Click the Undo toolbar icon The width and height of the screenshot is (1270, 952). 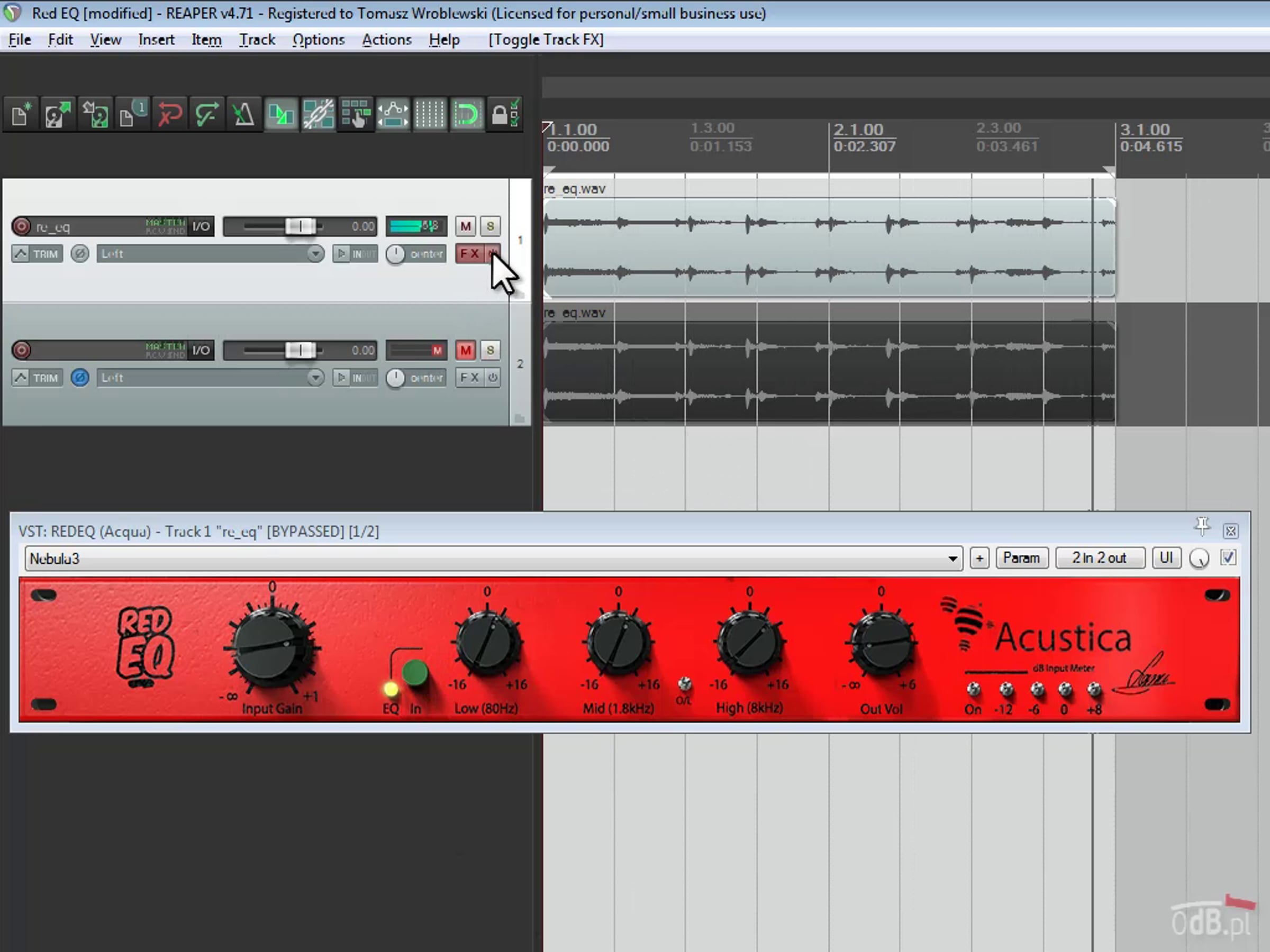pyautogui.click(x=169, y=114)
